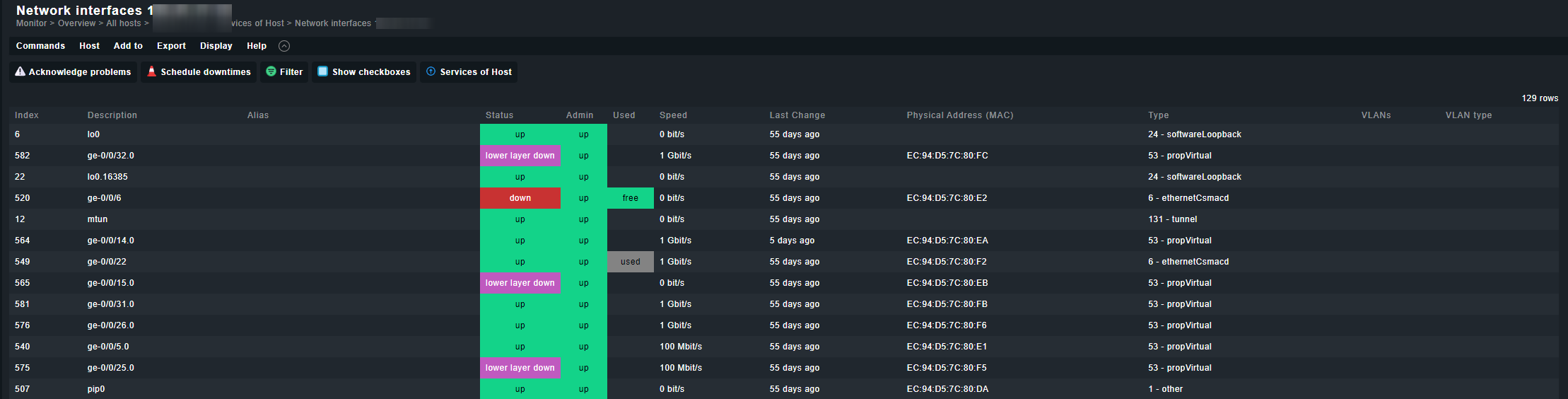Open the Host dropdown menu
The height and width of the screenshot is (399, 1568).
[89, 46]
